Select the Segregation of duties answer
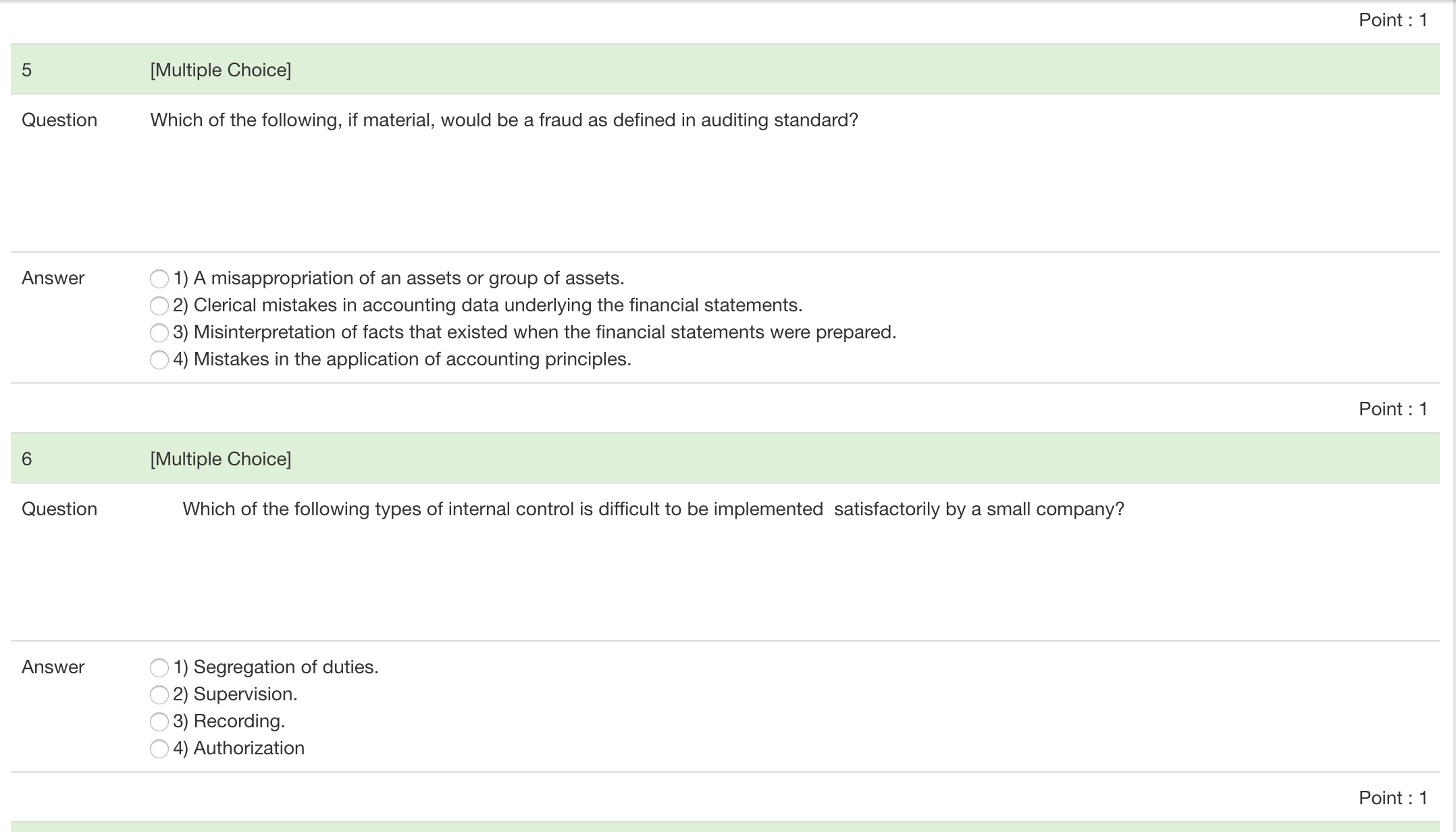The image size is (1456, 832). 159,667
